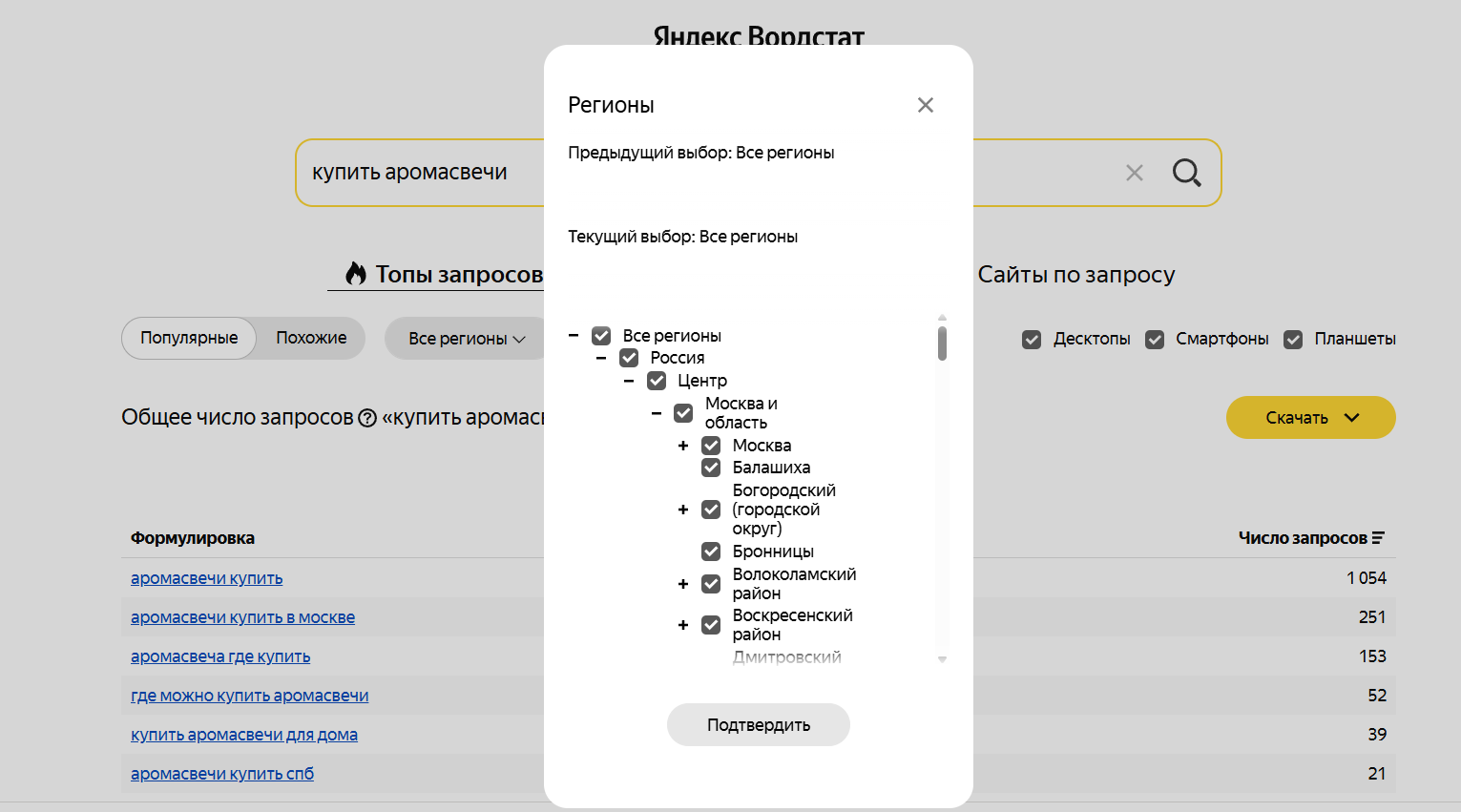Viewport: 1461px width, 812px height.
Task: Click the sort icon beside Число запросов
Action: pos(1378,538)
